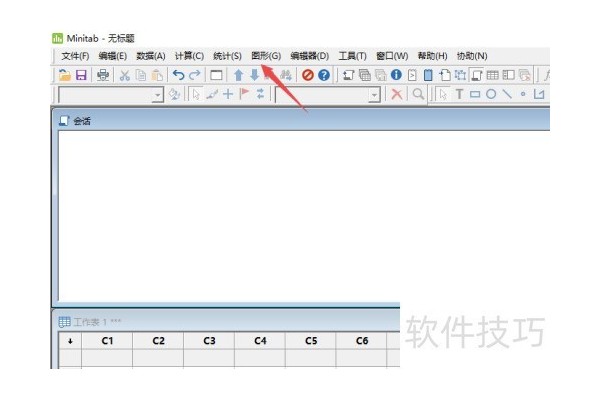
Task: Click the red X delete icon
Action: click(397, 94)
